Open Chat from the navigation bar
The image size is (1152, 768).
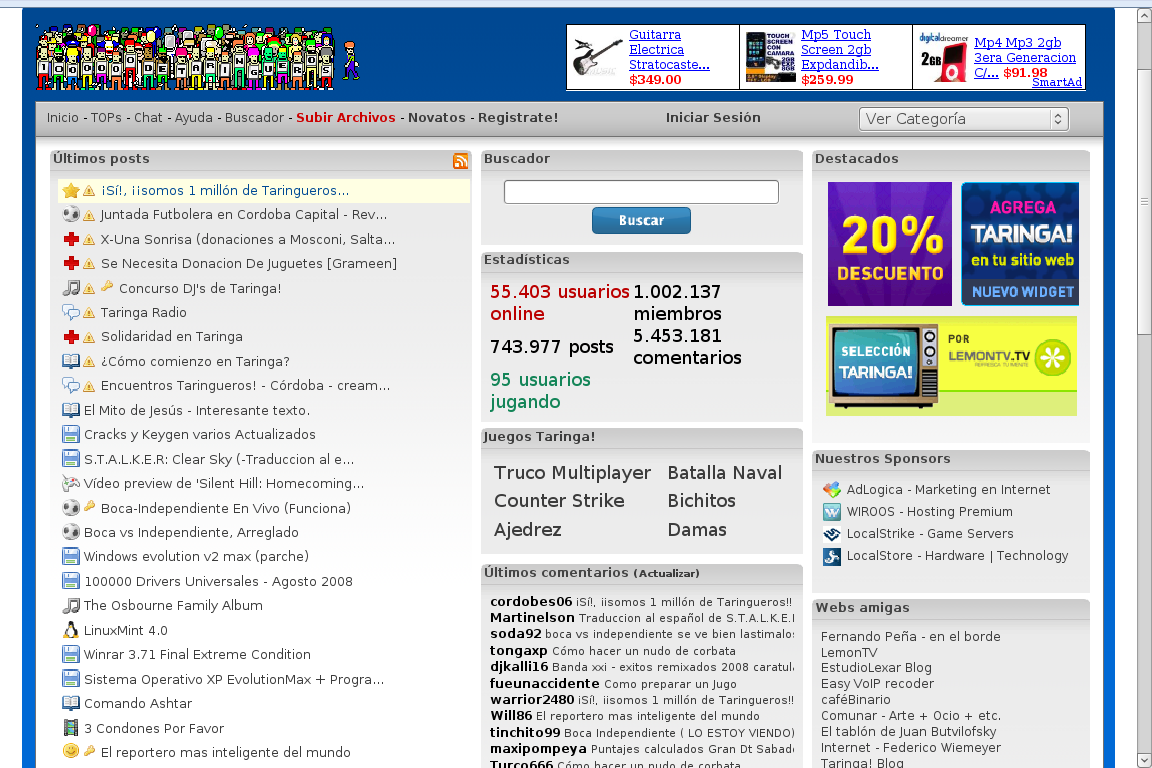148,118
